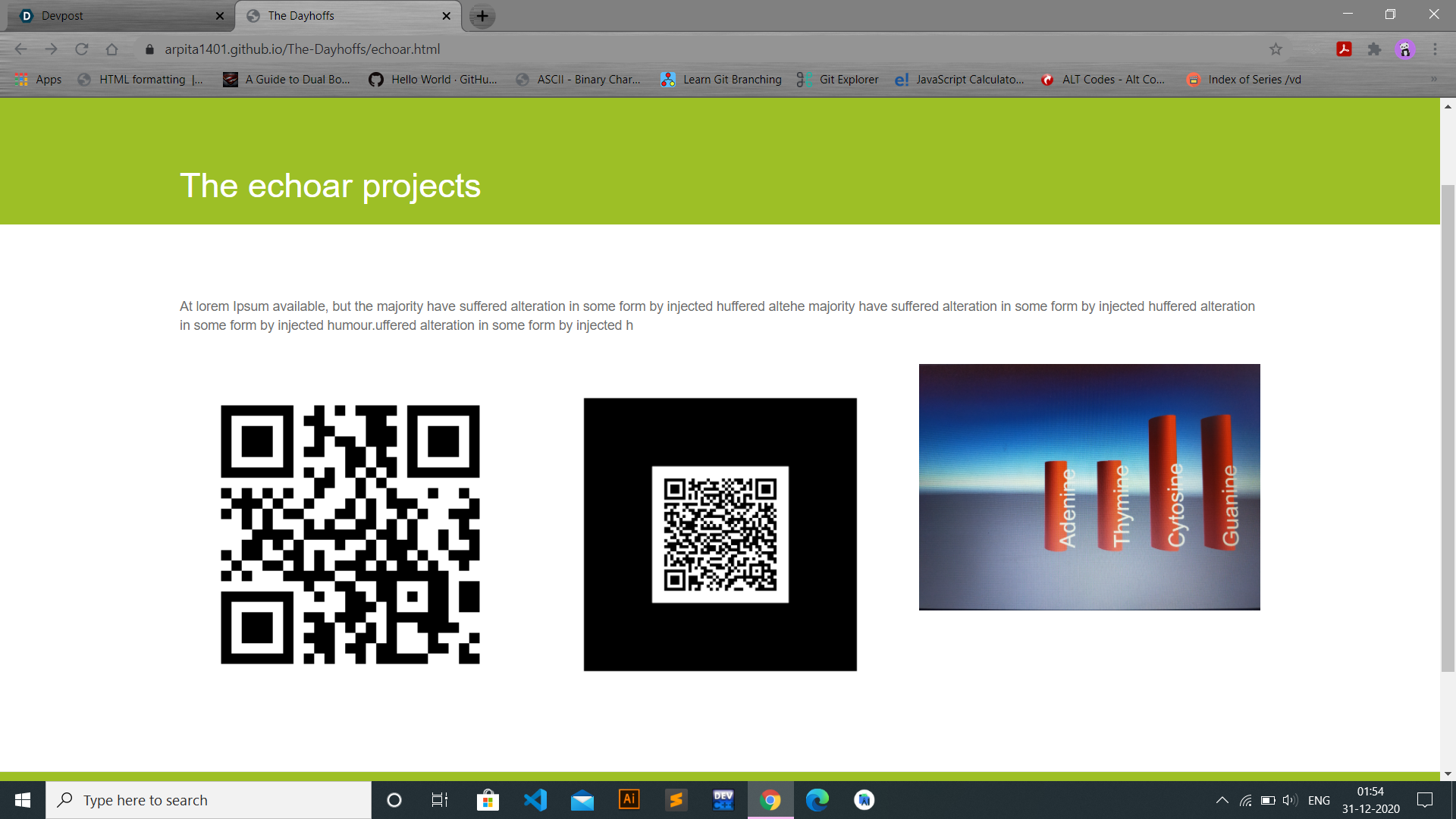Open Sublime Text from taskbar
This screenshot has height=819, width=1456.
(676, 800)
